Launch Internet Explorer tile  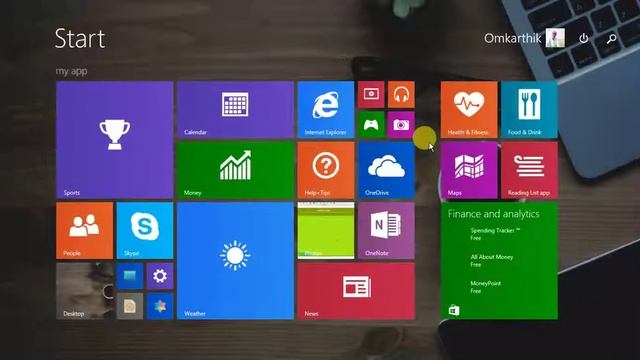click(x=326, y=109)
